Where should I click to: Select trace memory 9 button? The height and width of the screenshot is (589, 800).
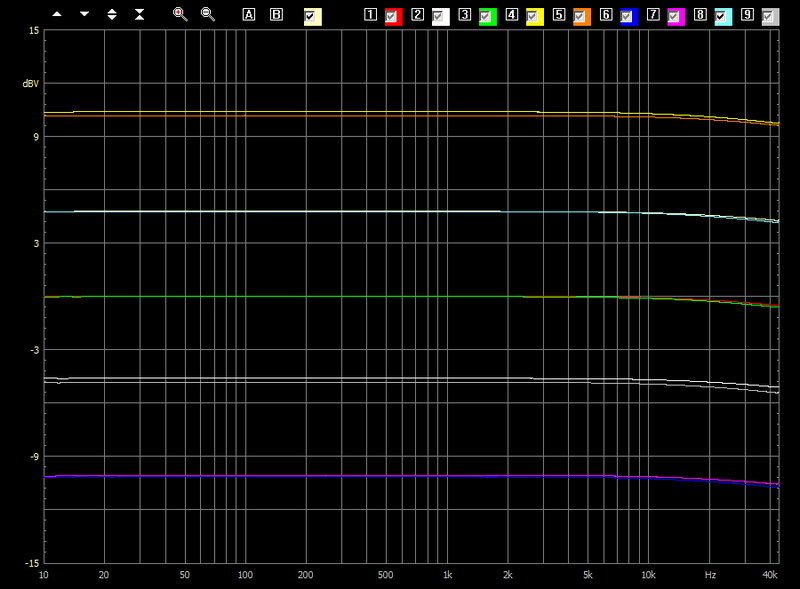point(747,14)
